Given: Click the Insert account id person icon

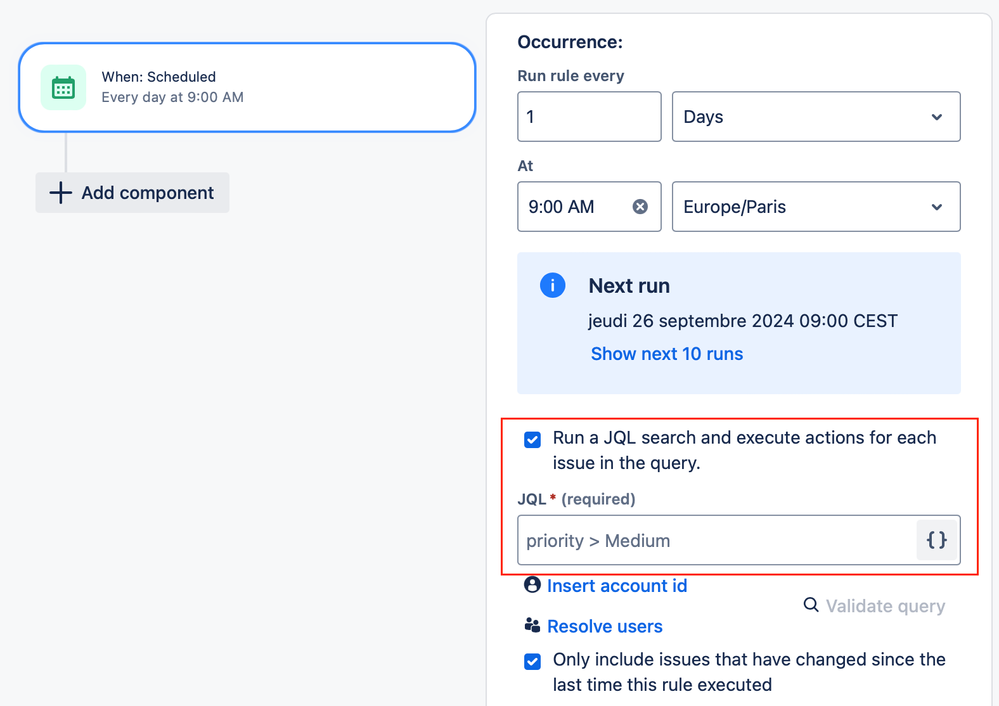Looking at the screenshot, I should (x=532, y=585).
